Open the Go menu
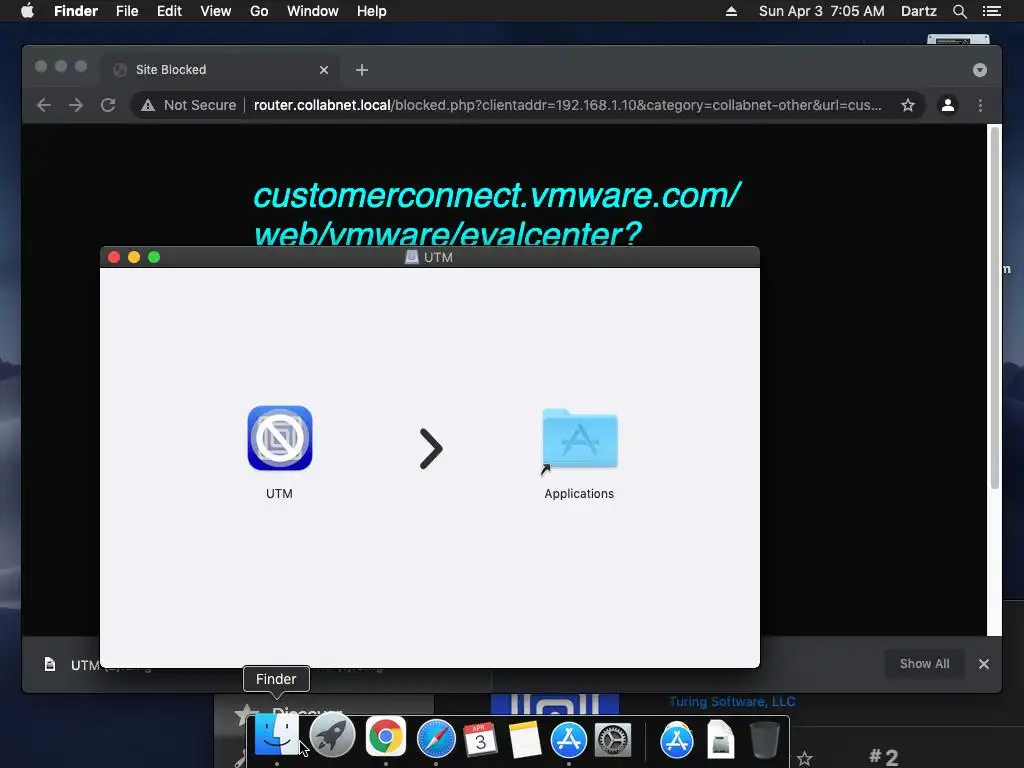The height and width of the screenshot is (768, 1024). pos(259,11)
